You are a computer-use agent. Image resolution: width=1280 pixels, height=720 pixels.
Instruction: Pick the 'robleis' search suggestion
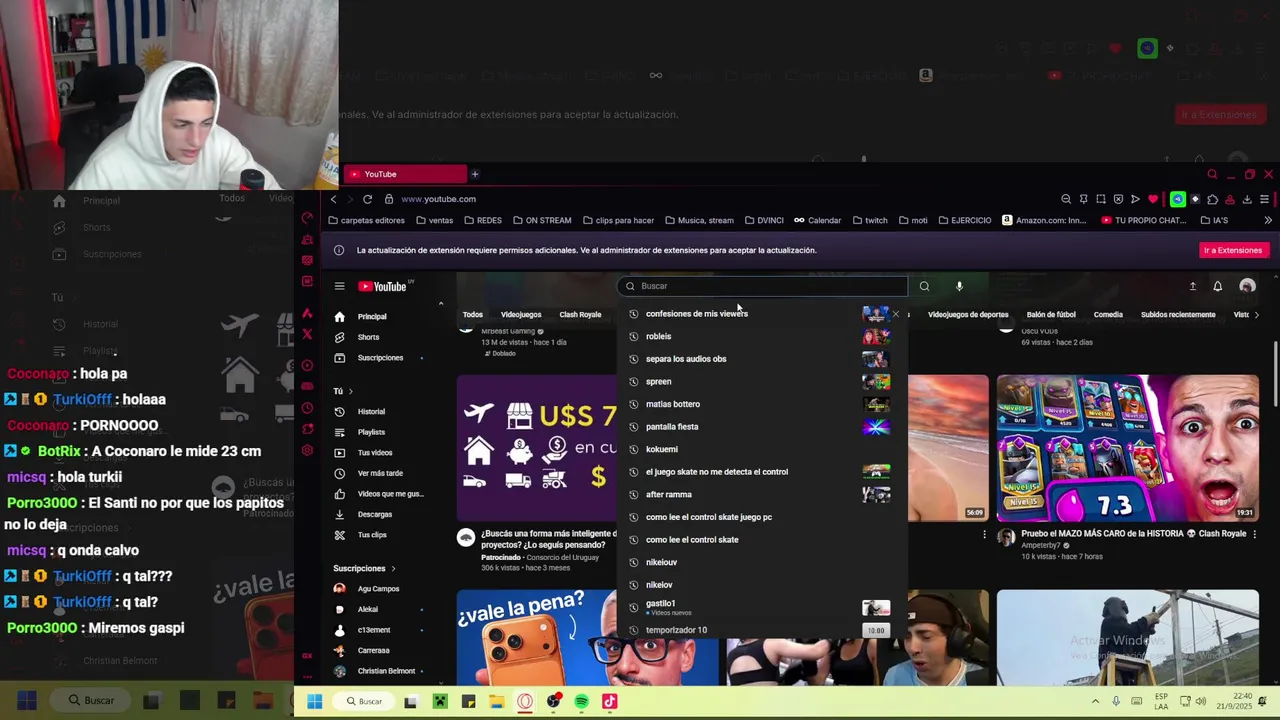pyautogui.click(x=761, y=336)
